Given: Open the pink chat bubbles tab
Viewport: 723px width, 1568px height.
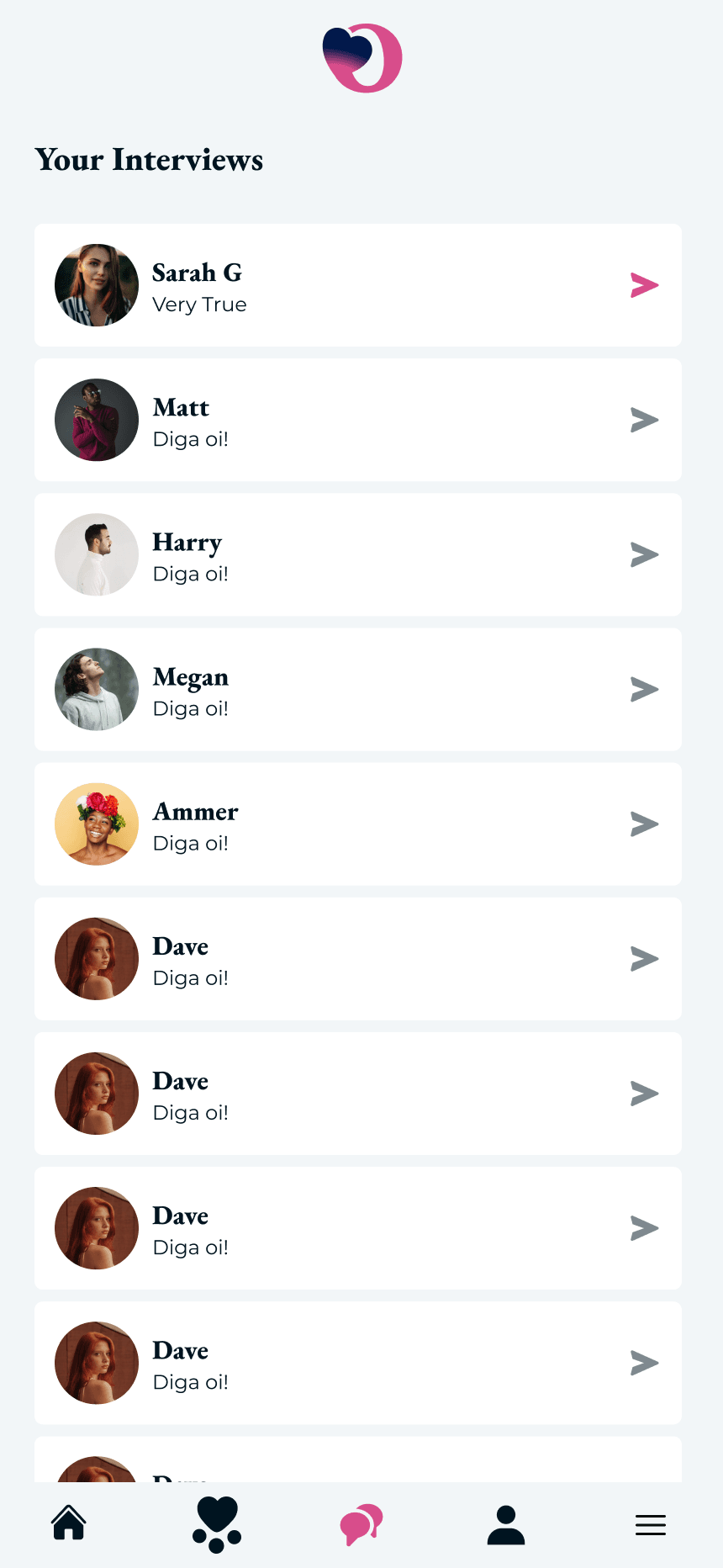Looking at the screenshot, I should (361, 1523).
